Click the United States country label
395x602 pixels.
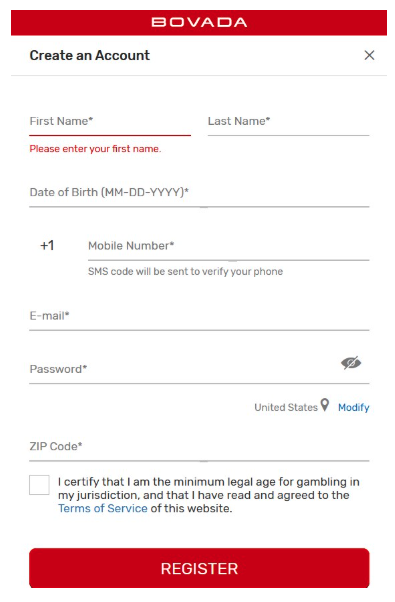[x=286, y=407]
